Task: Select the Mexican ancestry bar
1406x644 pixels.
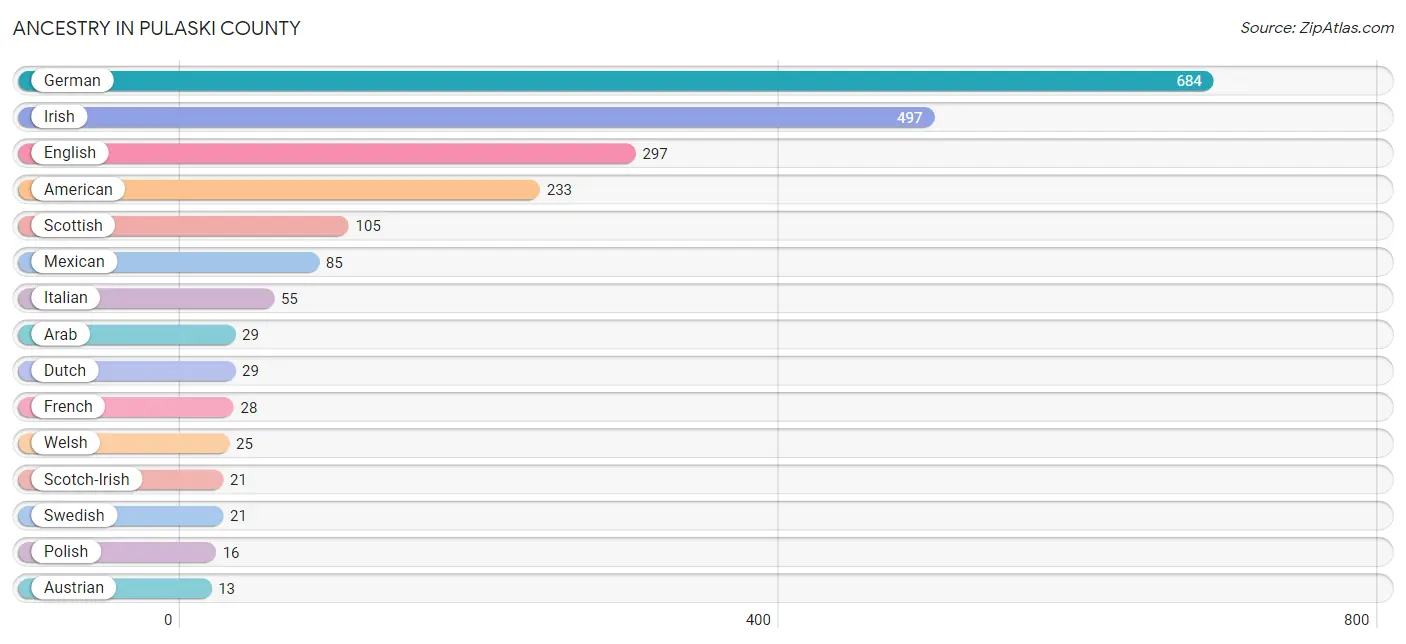Action: coord(168,261)
